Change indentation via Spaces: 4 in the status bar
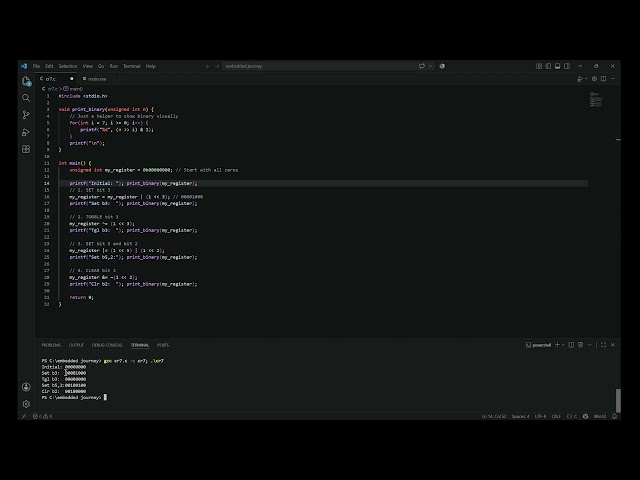 520,416
